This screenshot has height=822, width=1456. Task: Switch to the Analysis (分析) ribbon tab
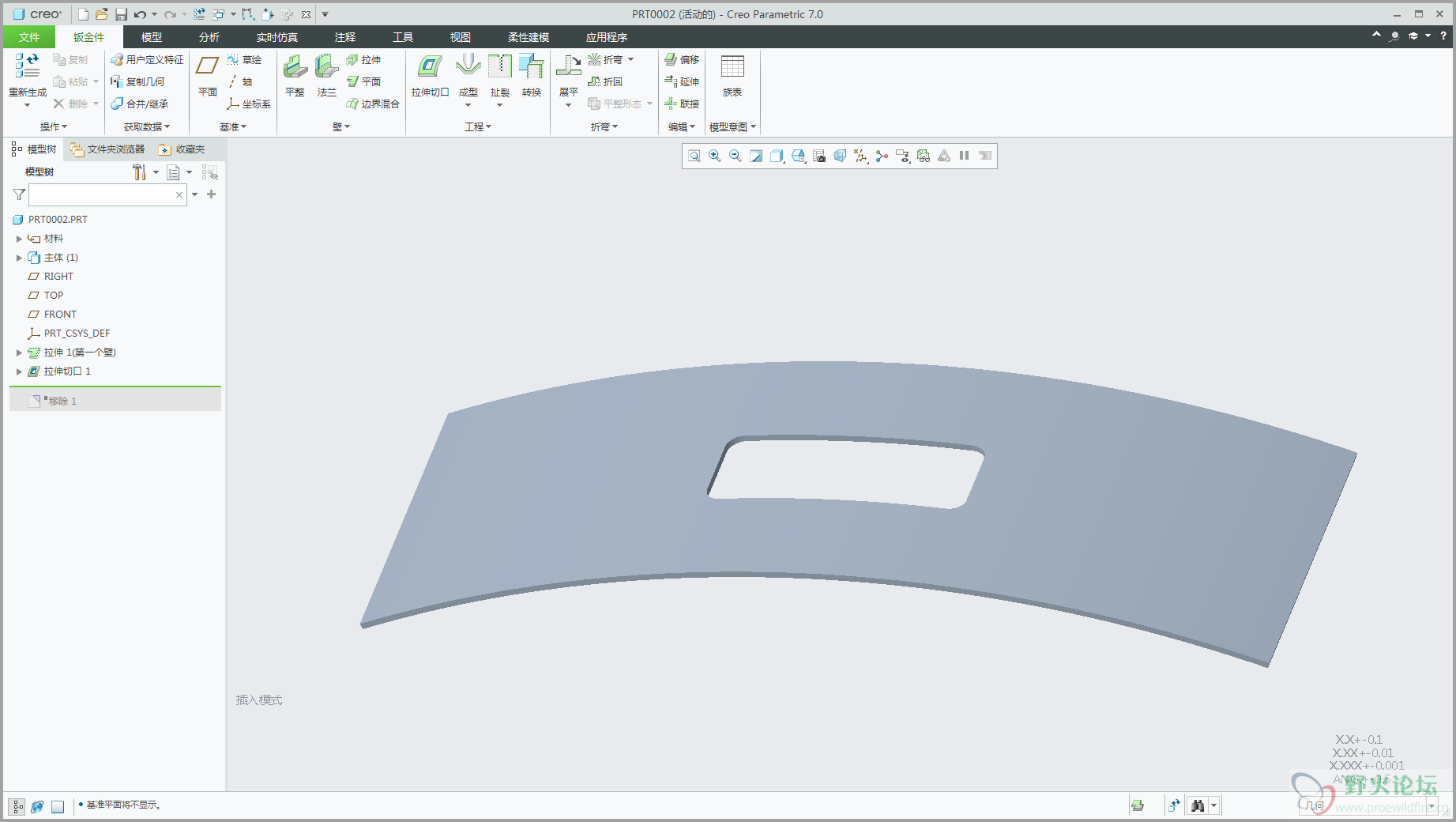209,37
